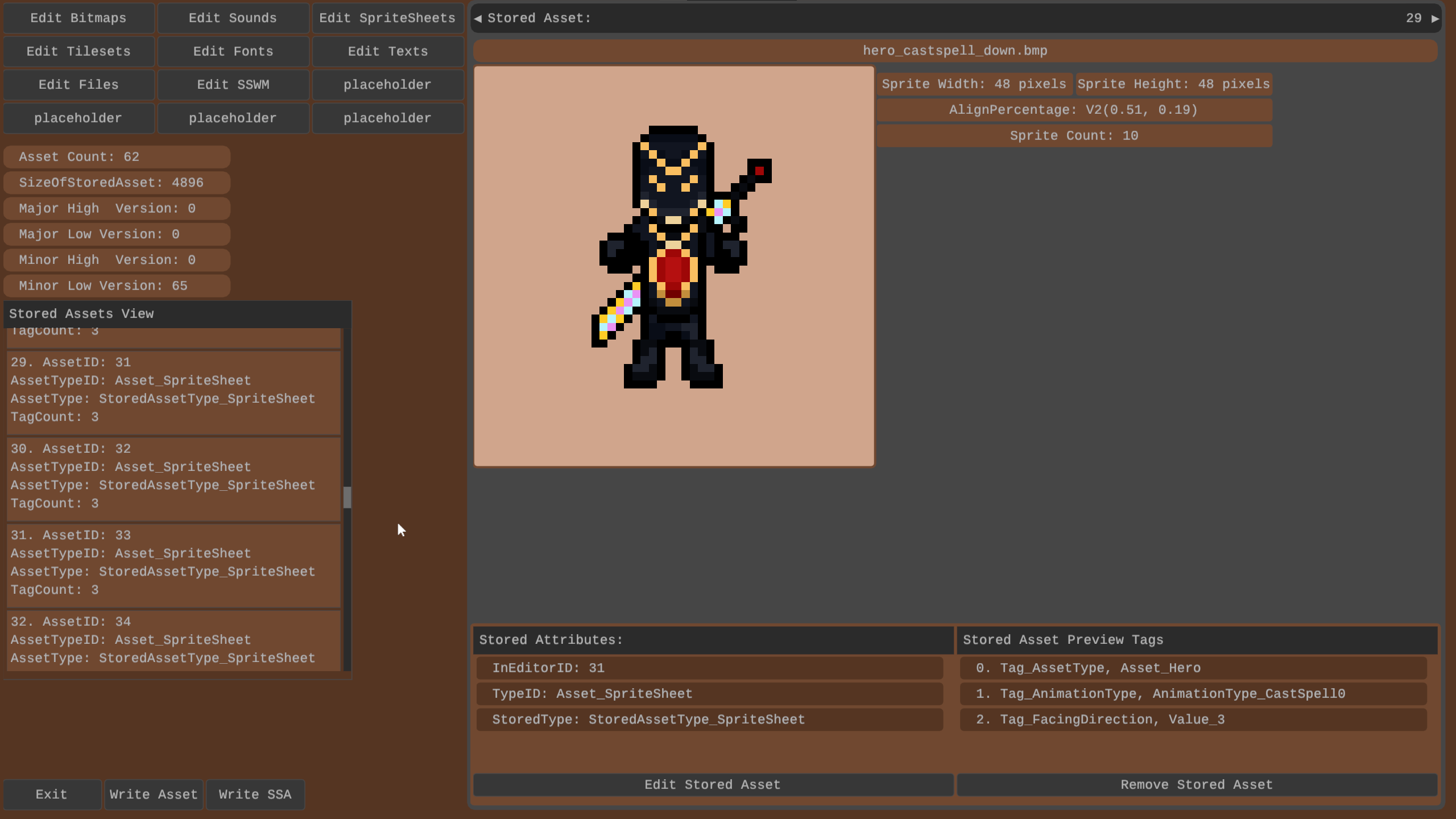Open the Edit Bitmaps editor
1456x819 pixels.
(x=78, y=18)
